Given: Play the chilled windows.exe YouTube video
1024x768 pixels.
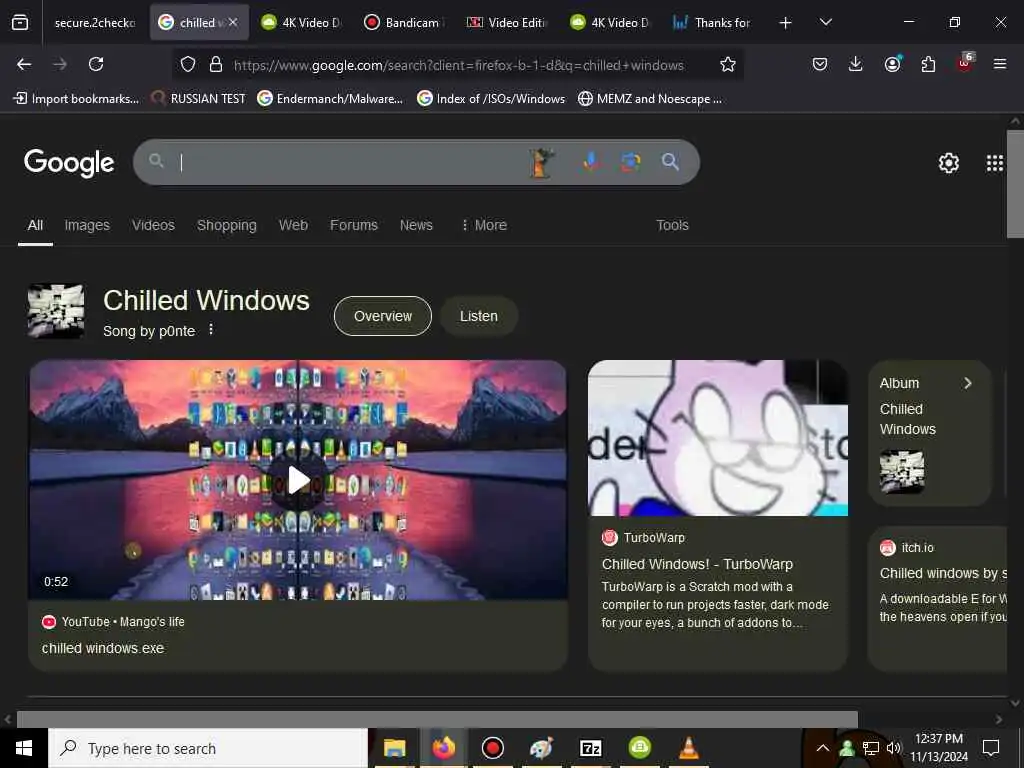Looking at the screenshot, I should (x=298, y=480).
